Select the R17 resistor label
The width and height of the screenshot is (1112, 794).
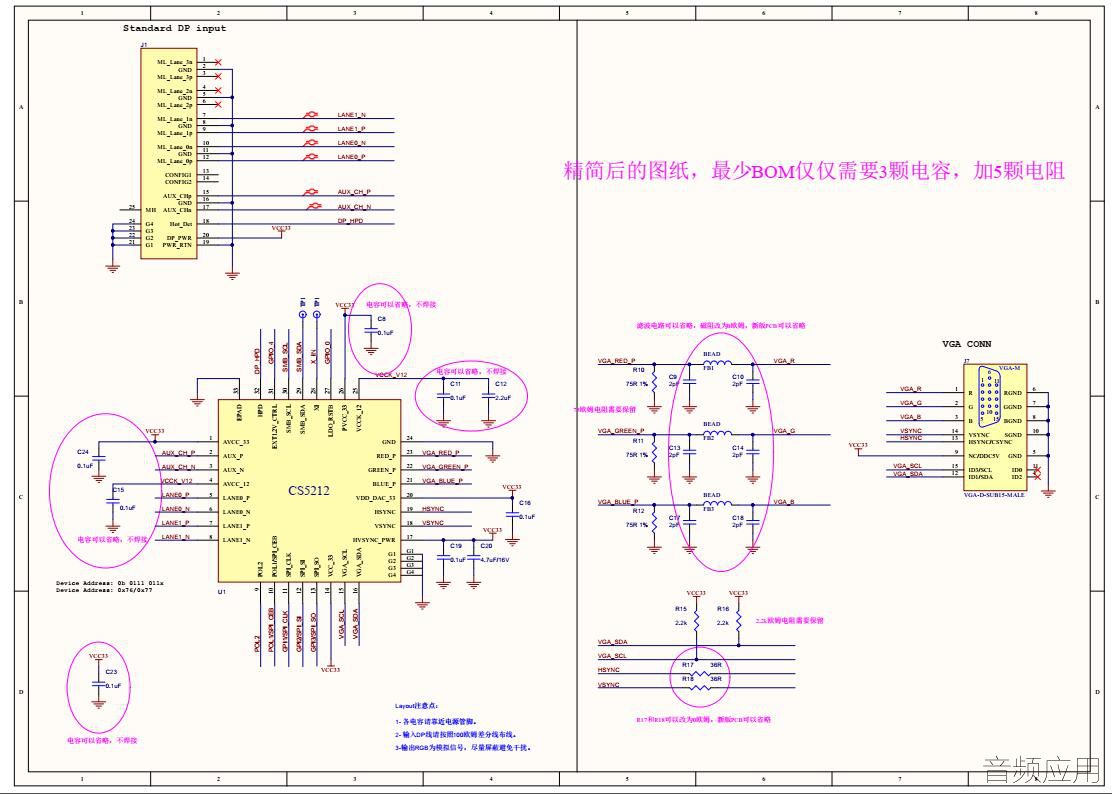[x=687, y=665]
